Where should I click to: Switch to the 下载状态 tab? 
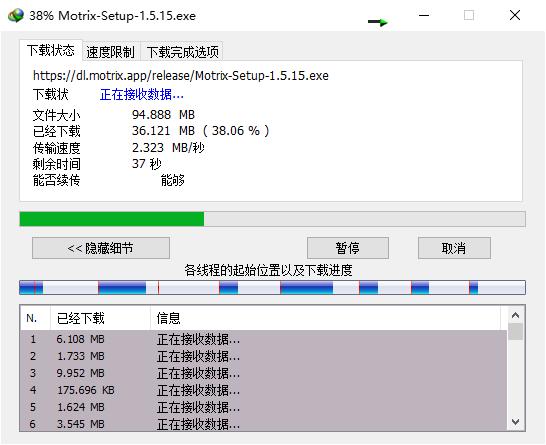(51, 50)
